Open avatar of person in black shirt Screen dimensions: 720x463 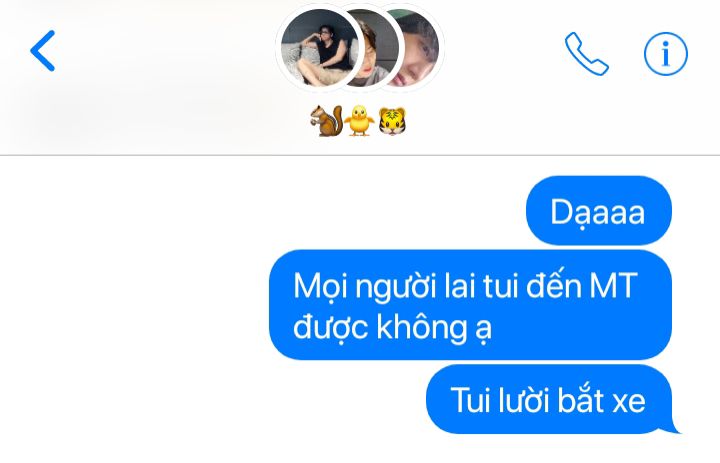[x=319, y=48]
